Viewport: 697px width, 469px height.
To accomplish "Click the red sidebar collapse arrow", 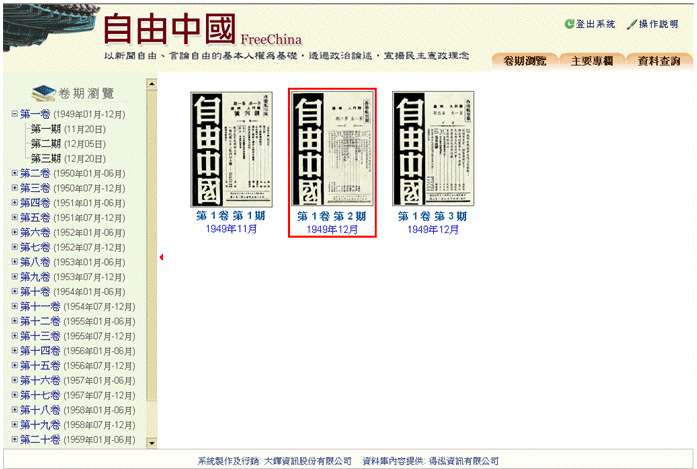I will 161,258.
